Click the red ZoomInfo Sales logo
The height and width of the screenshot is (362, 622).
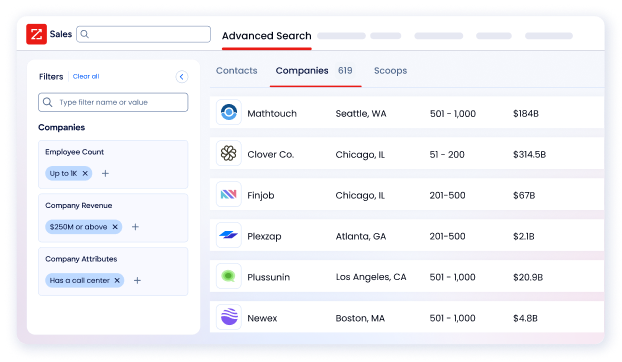(x=36, y=34)
